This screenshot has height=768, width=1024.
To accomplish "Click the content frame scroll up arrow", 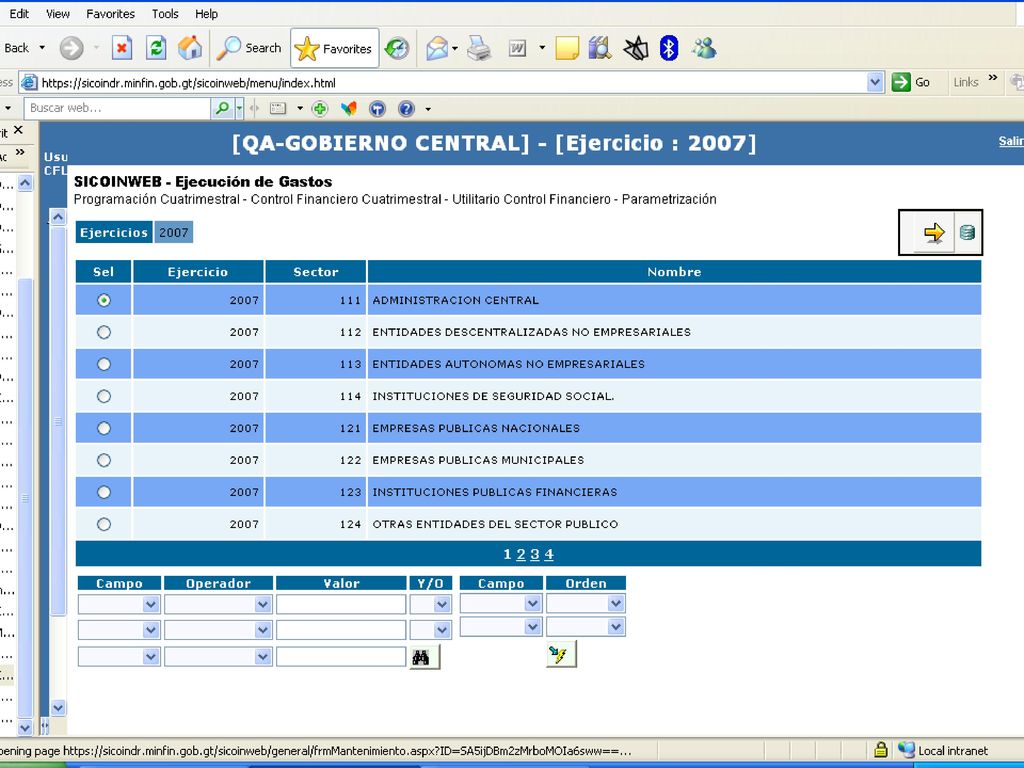I will pos(58,217).
